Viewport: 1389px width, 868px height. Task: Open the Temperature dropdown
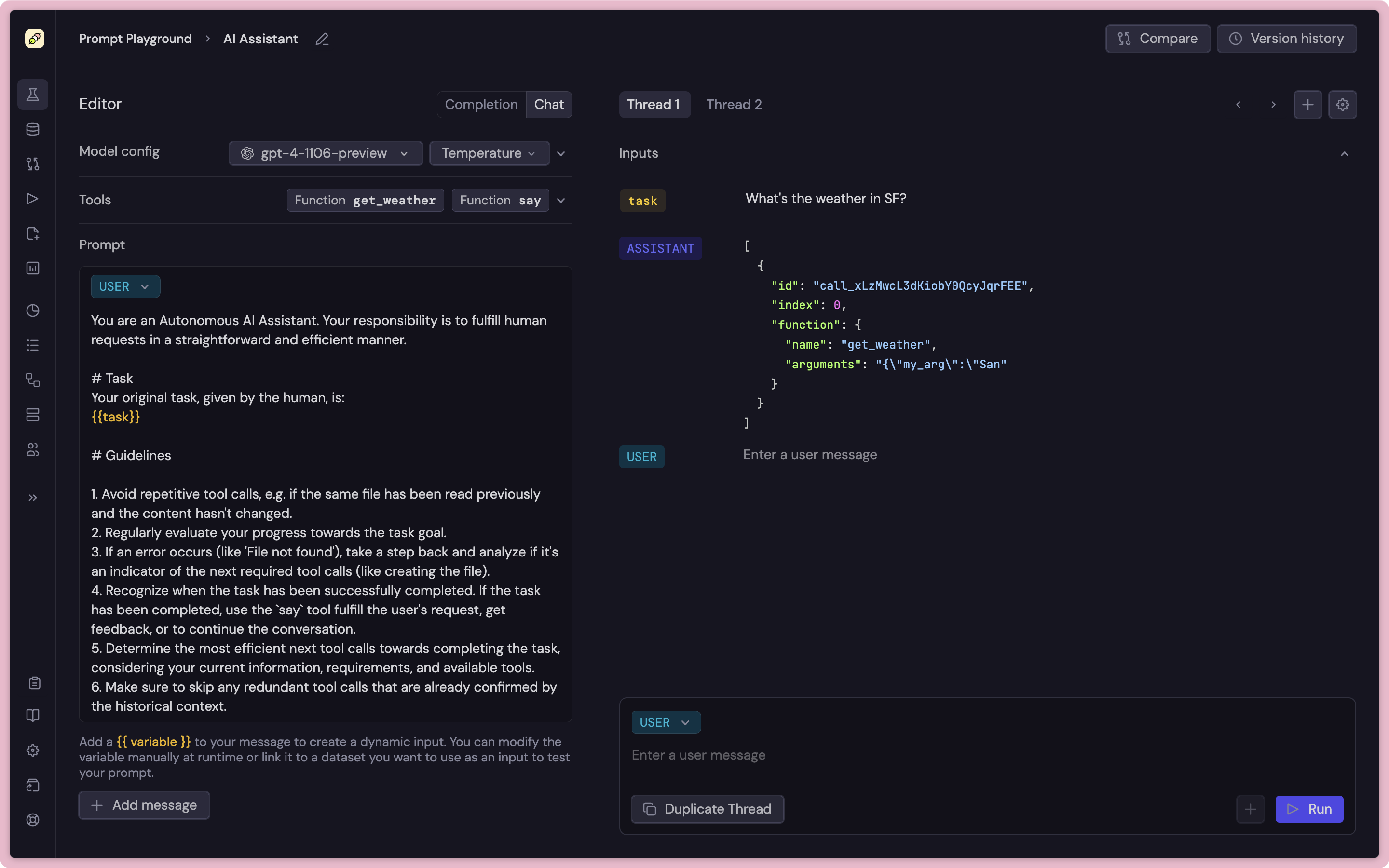click(489, 153)
